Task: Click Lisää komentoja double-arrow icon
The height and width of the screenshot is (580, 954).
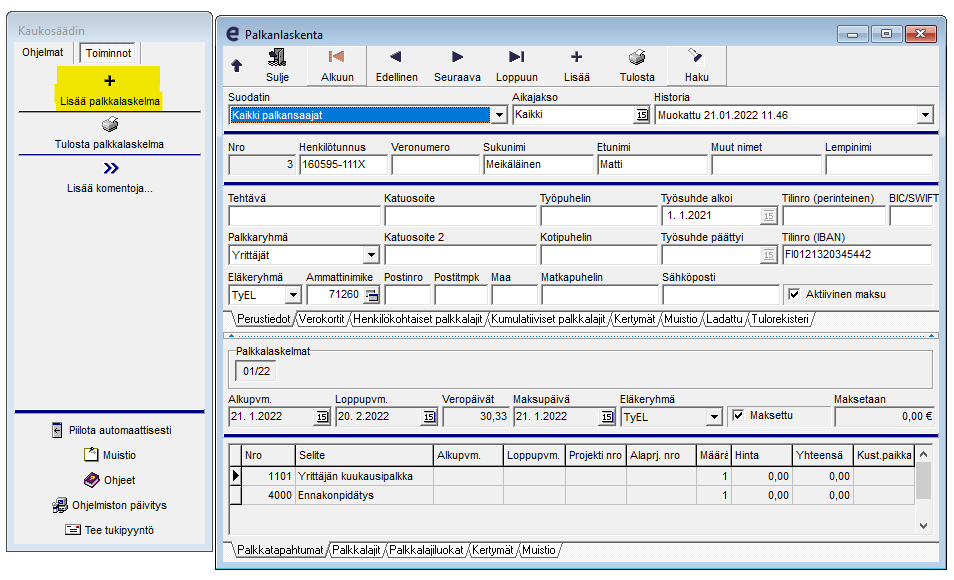Action: pos(111,169)
